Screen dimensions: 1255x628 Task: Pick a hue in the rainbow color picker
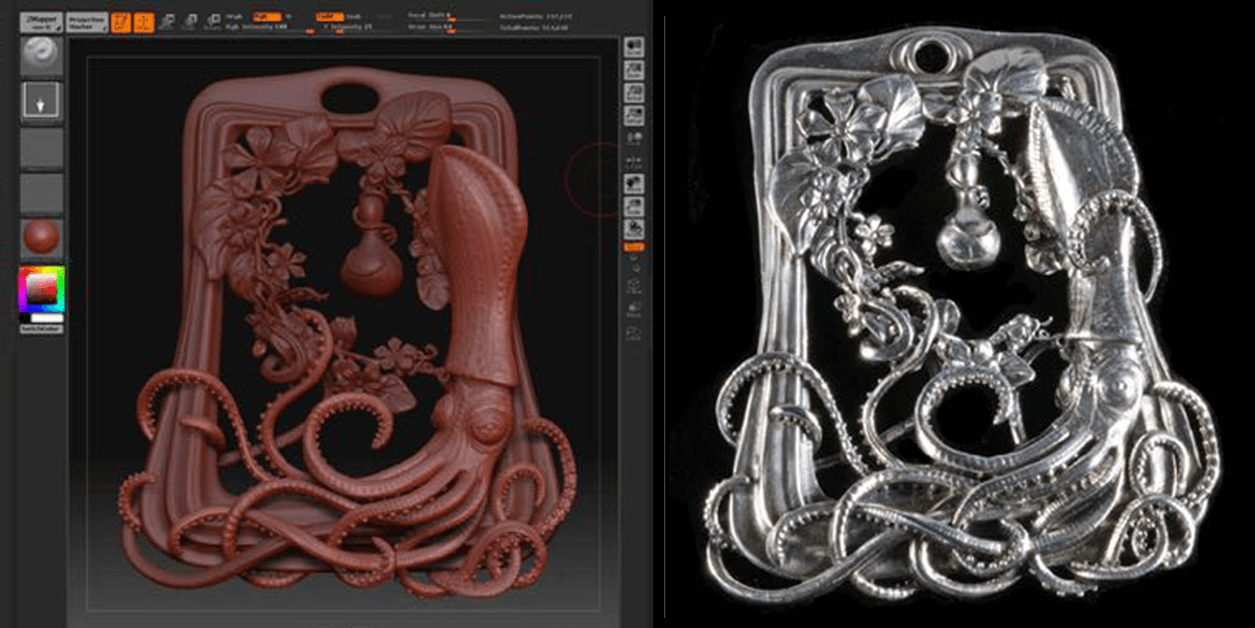pyautogui.click(x=41, y=290)
